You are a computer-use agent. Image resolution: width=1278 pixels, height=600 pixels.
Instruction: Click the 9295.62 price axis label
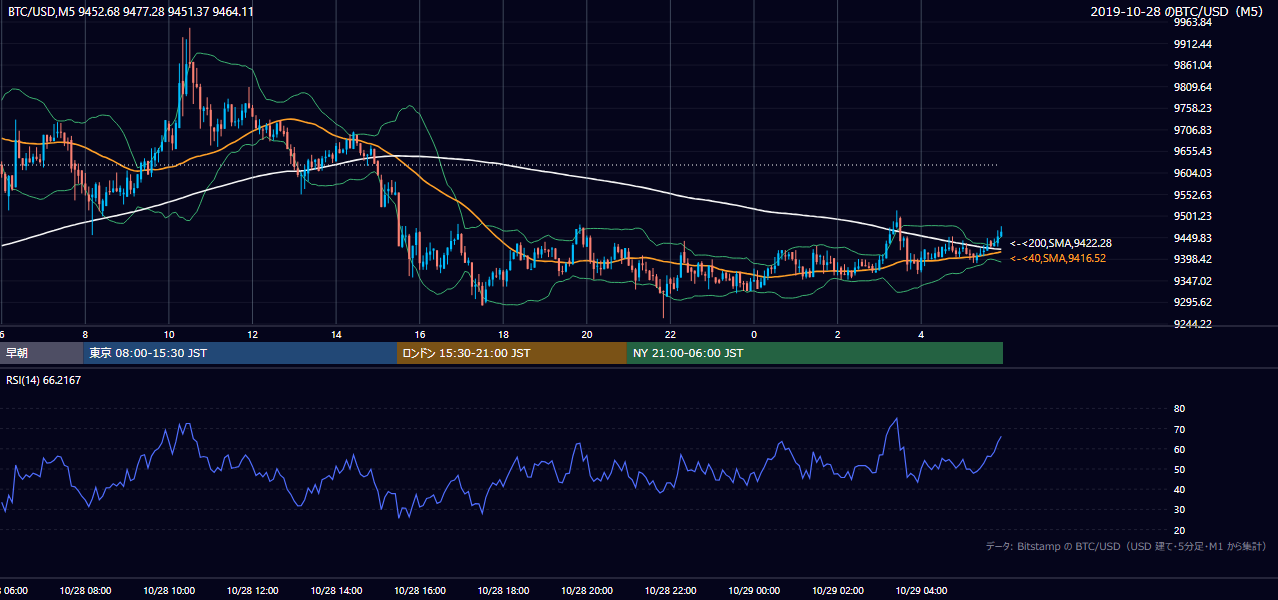1193,302
